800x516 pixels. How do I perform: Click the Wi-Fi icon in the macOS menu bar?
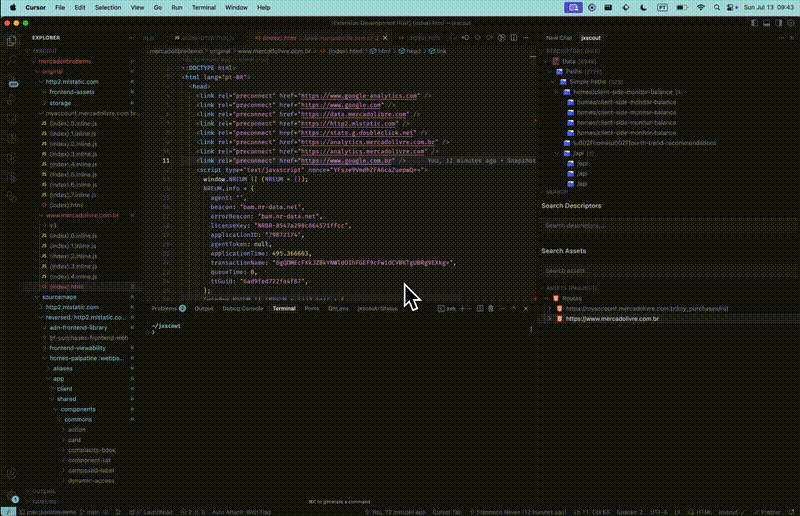coord(701,8)
